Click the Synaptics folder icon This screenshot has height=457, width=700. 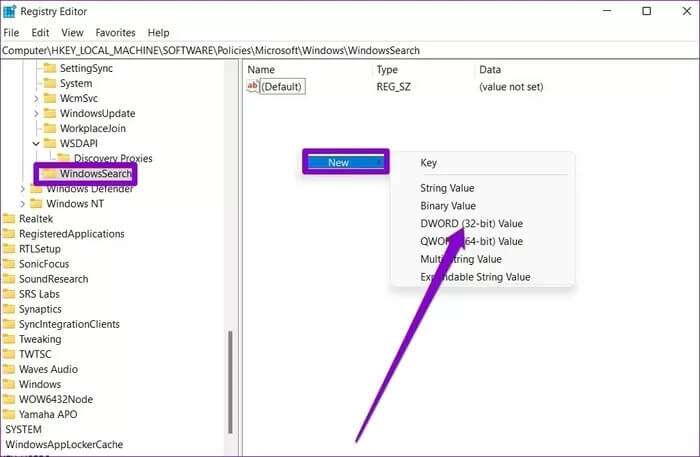point(9,309)
